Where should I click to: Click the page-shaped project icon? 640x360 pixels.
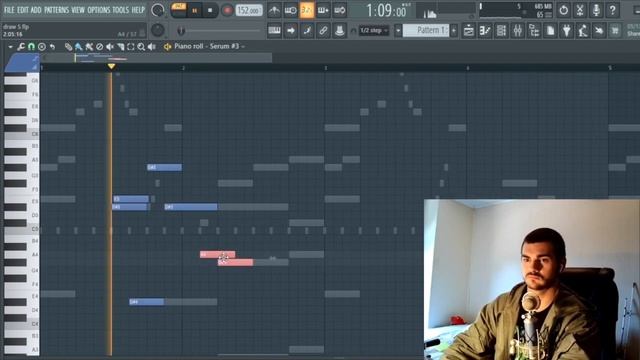[x=550, y=31]
